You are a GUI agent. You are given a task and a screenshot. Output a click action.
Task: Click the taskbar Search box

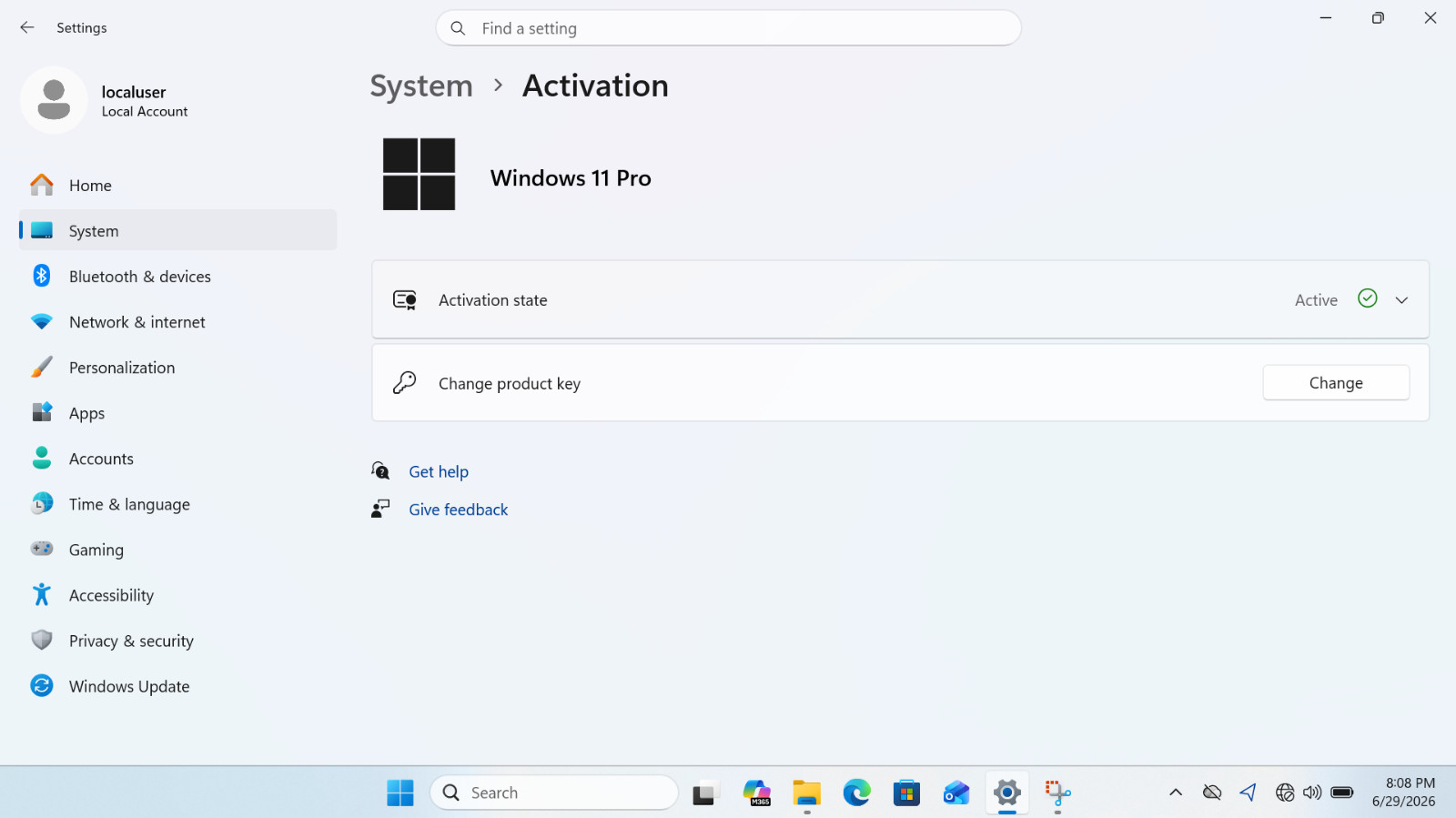coord(554,793)
